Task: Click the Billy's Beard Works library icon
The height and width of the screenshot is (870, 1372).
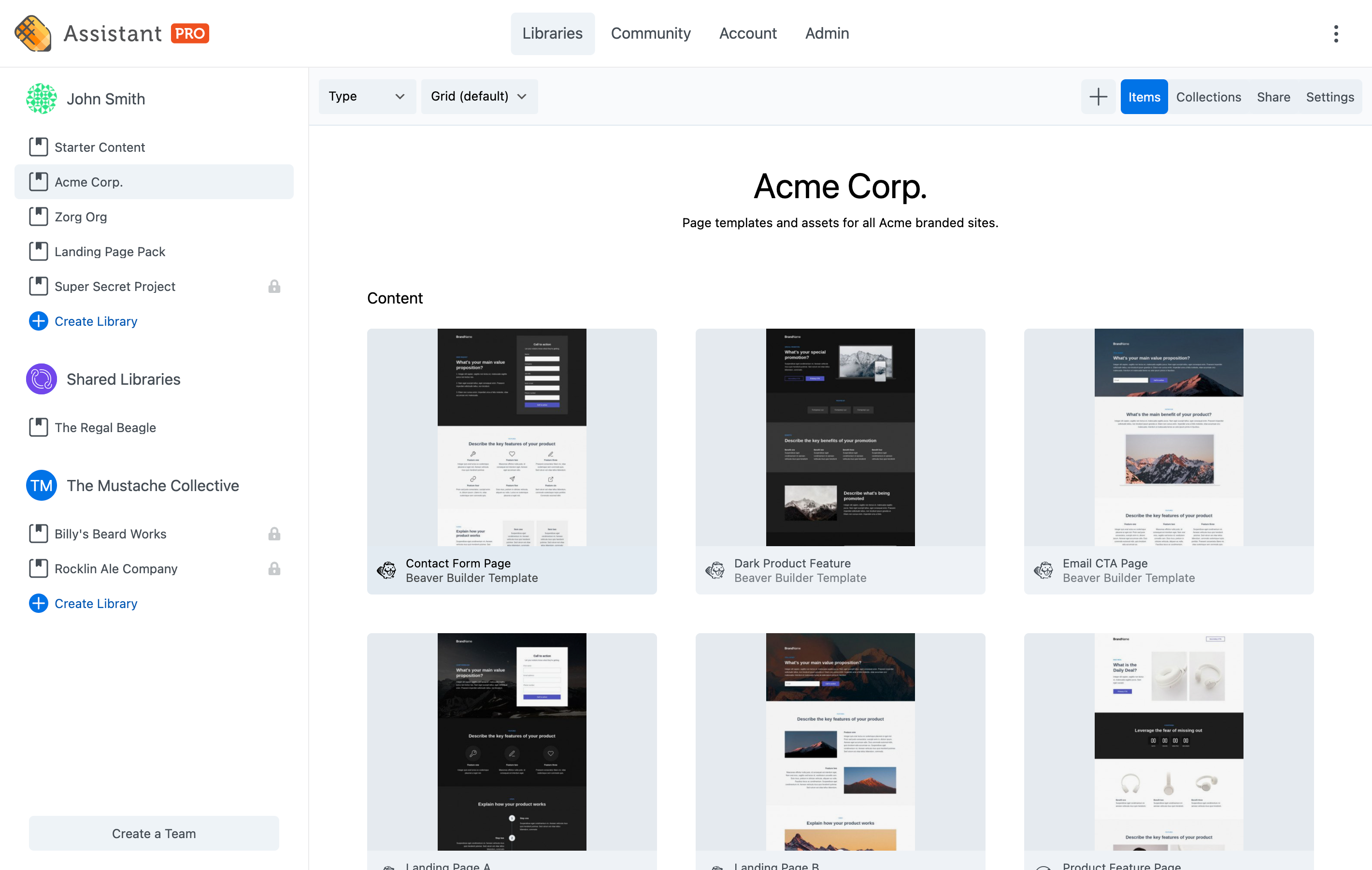Action: pyautogui.click(x=38, y=534)
